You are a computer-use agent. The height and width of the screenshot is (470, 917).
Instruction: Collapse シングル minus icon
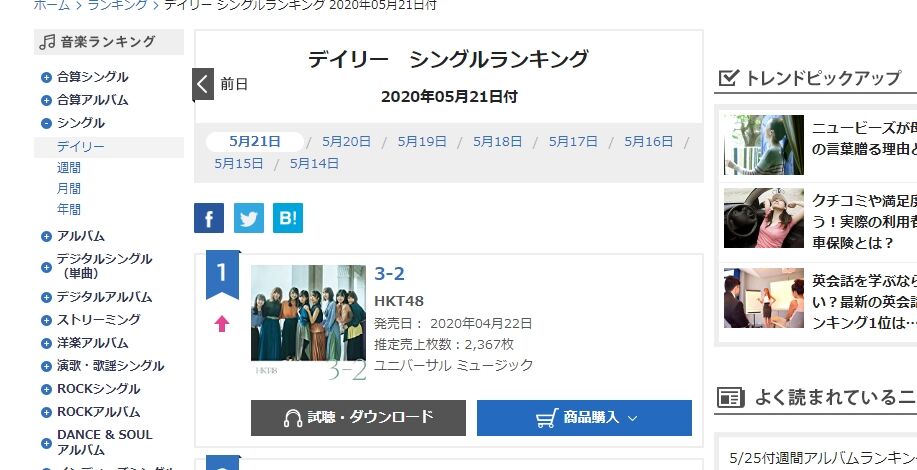[x=46, y=123]
